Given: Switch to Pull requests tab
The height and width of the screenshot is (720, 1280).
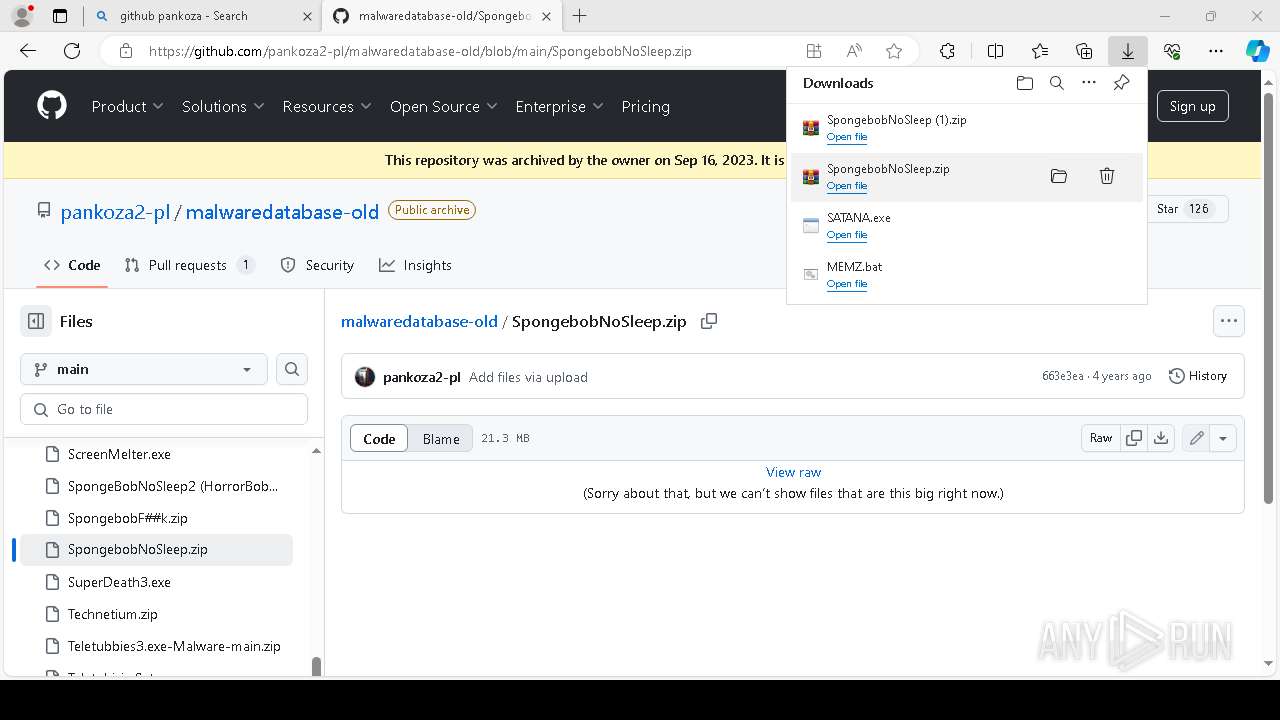Looking at the screenshot, I should coord(189,265).
